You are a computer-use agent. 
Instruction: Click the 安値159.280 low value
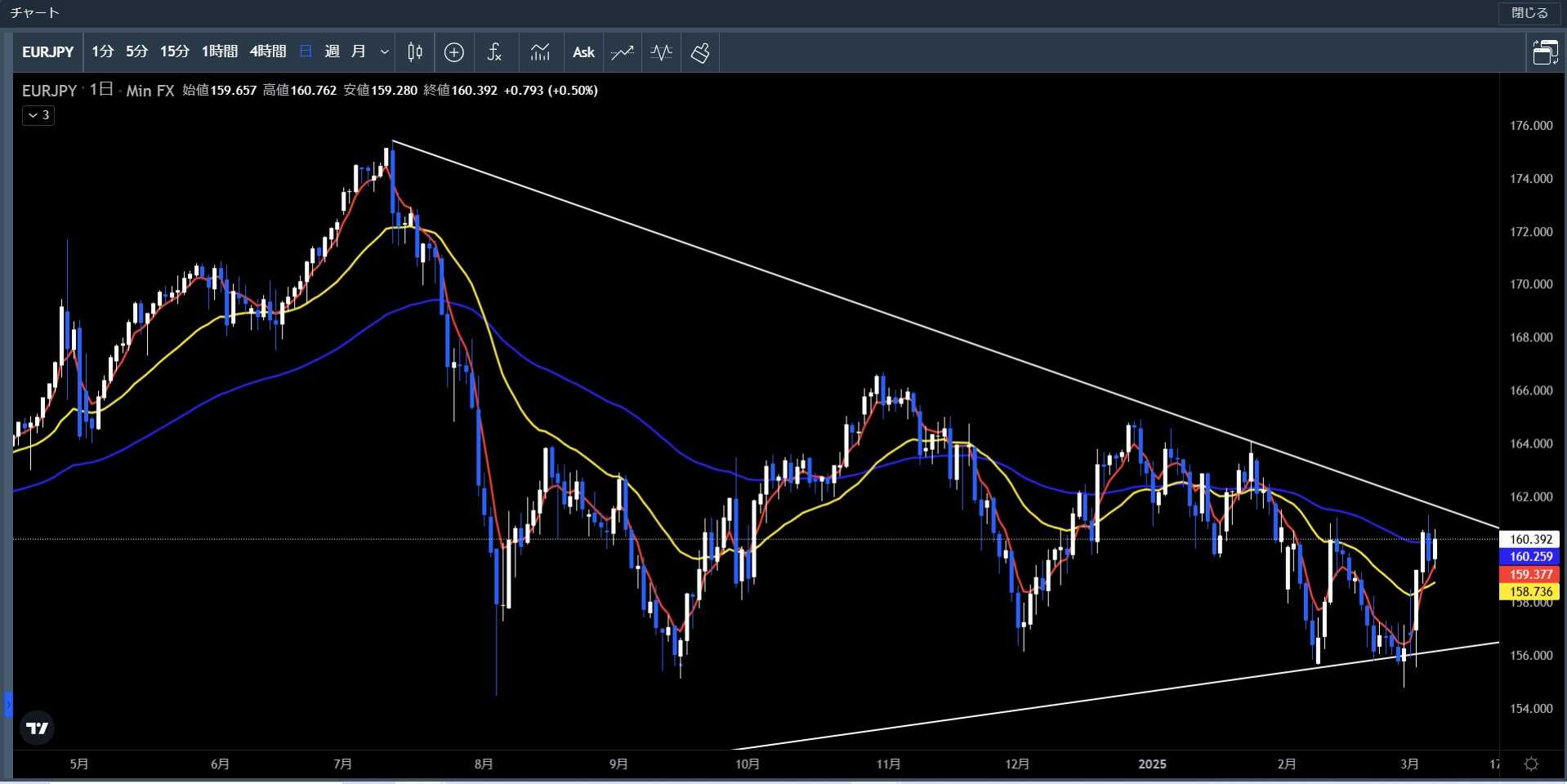[380, 91]
